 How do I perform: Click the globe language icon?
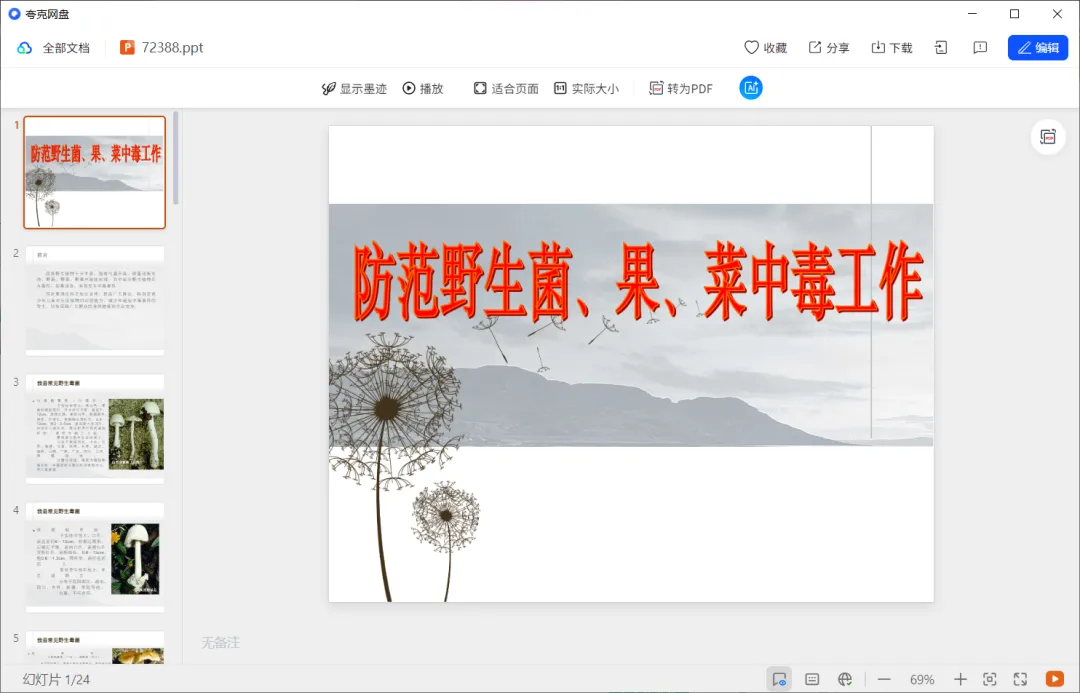pos(845,679)
